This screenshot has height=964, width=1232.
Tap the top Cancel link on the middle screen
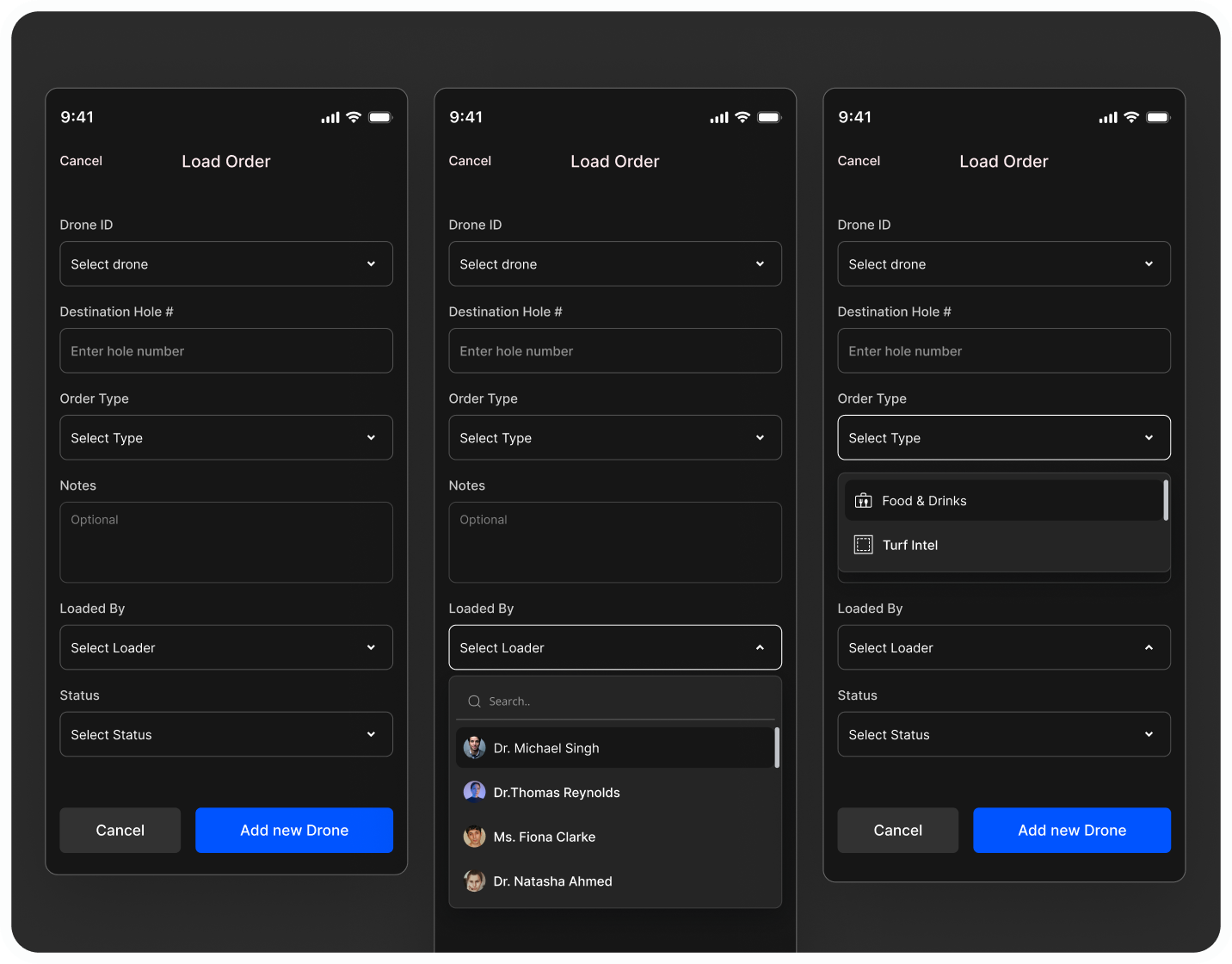[470, 161]
